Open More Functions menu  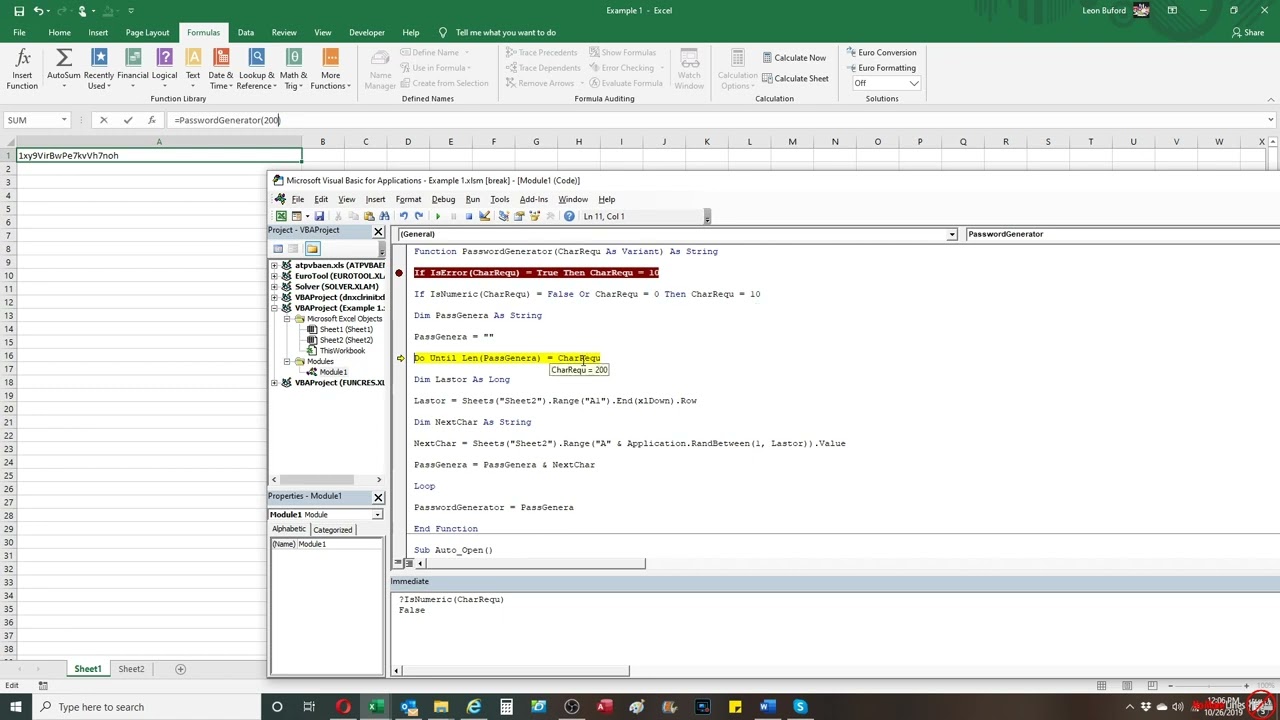pyautogui.click(x=330, y=68)
